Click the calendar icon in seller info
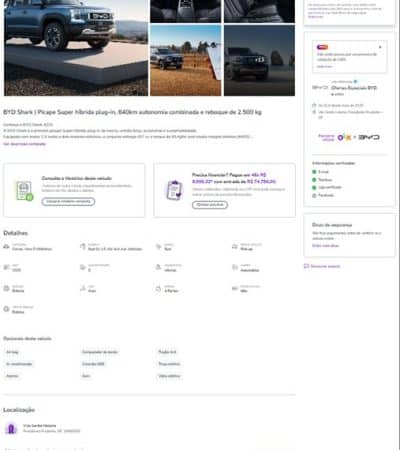The width and height of the screenshot is (400, 450). pos(314,105)
